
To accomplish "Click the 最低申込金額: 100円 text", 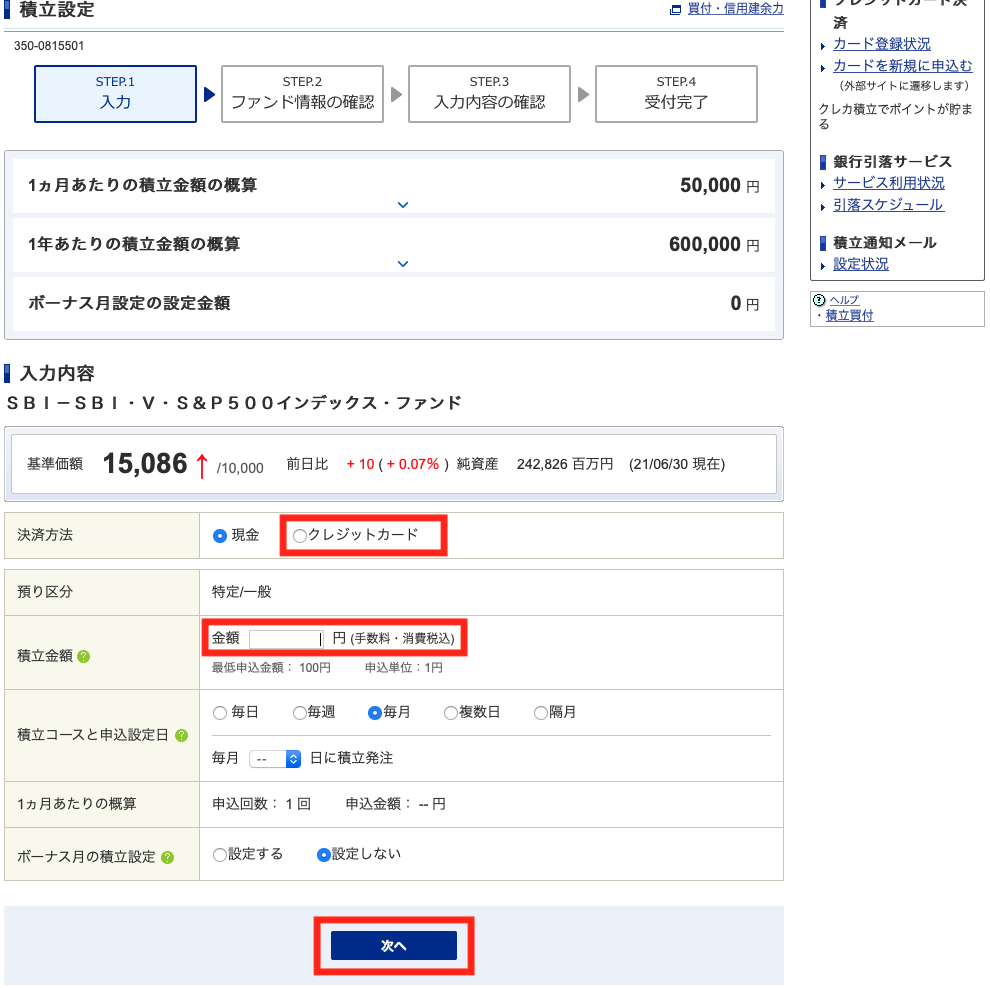I will coord(271,668).
